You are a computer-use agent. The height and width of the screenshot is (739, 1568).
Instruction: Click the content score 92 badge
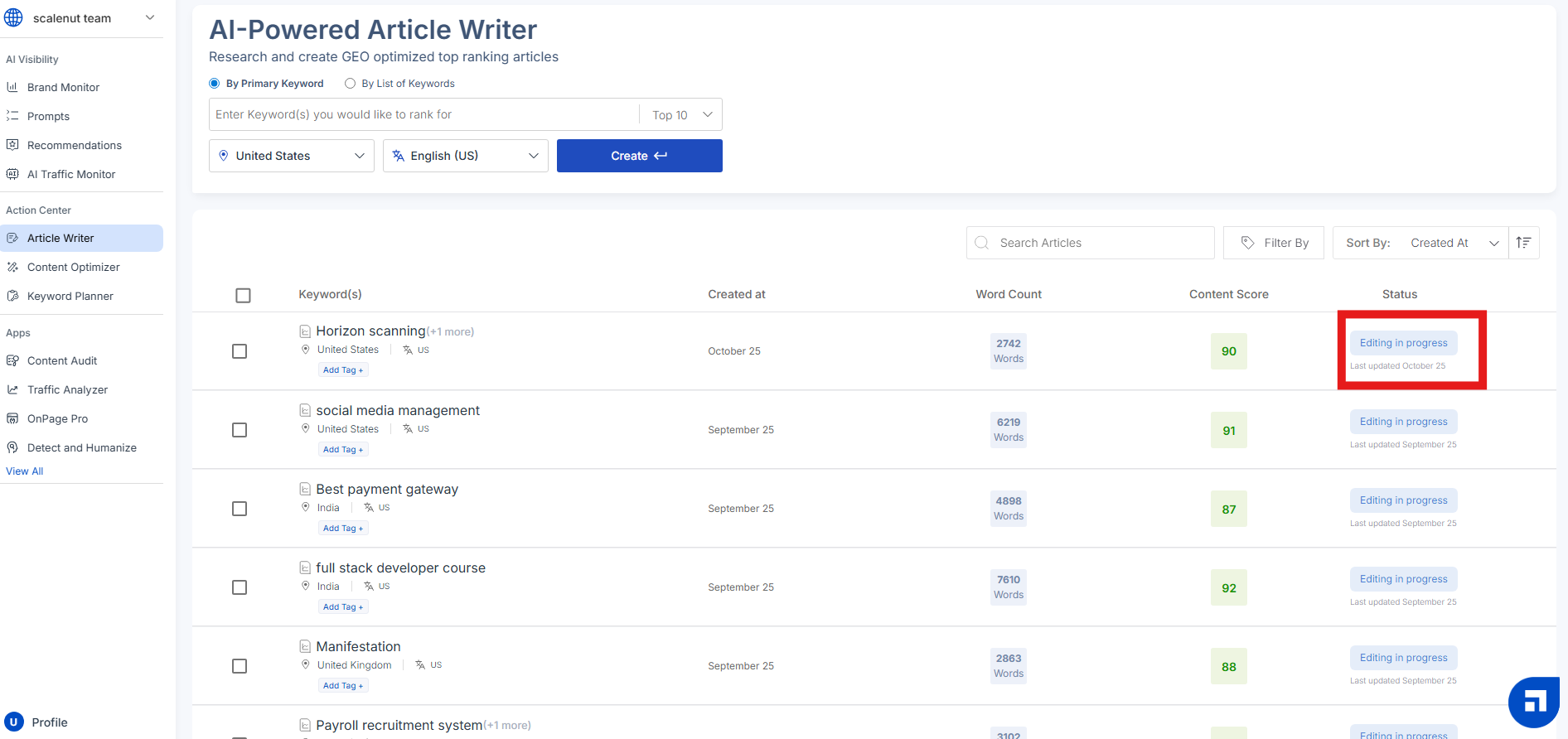point(1228,588)
